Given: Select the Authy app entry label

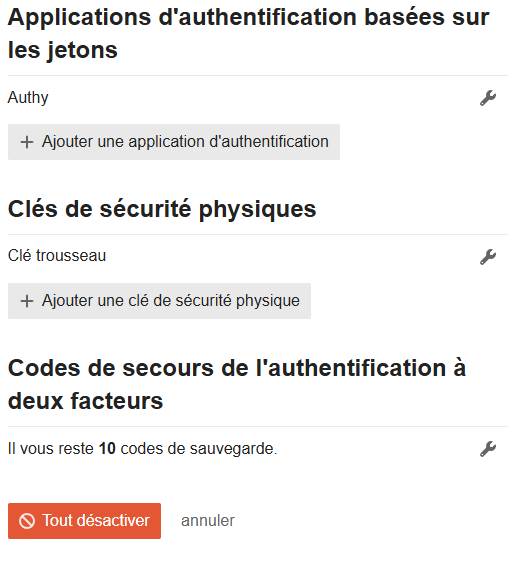Looking at the screenshot, I should (x=28, y=97).
